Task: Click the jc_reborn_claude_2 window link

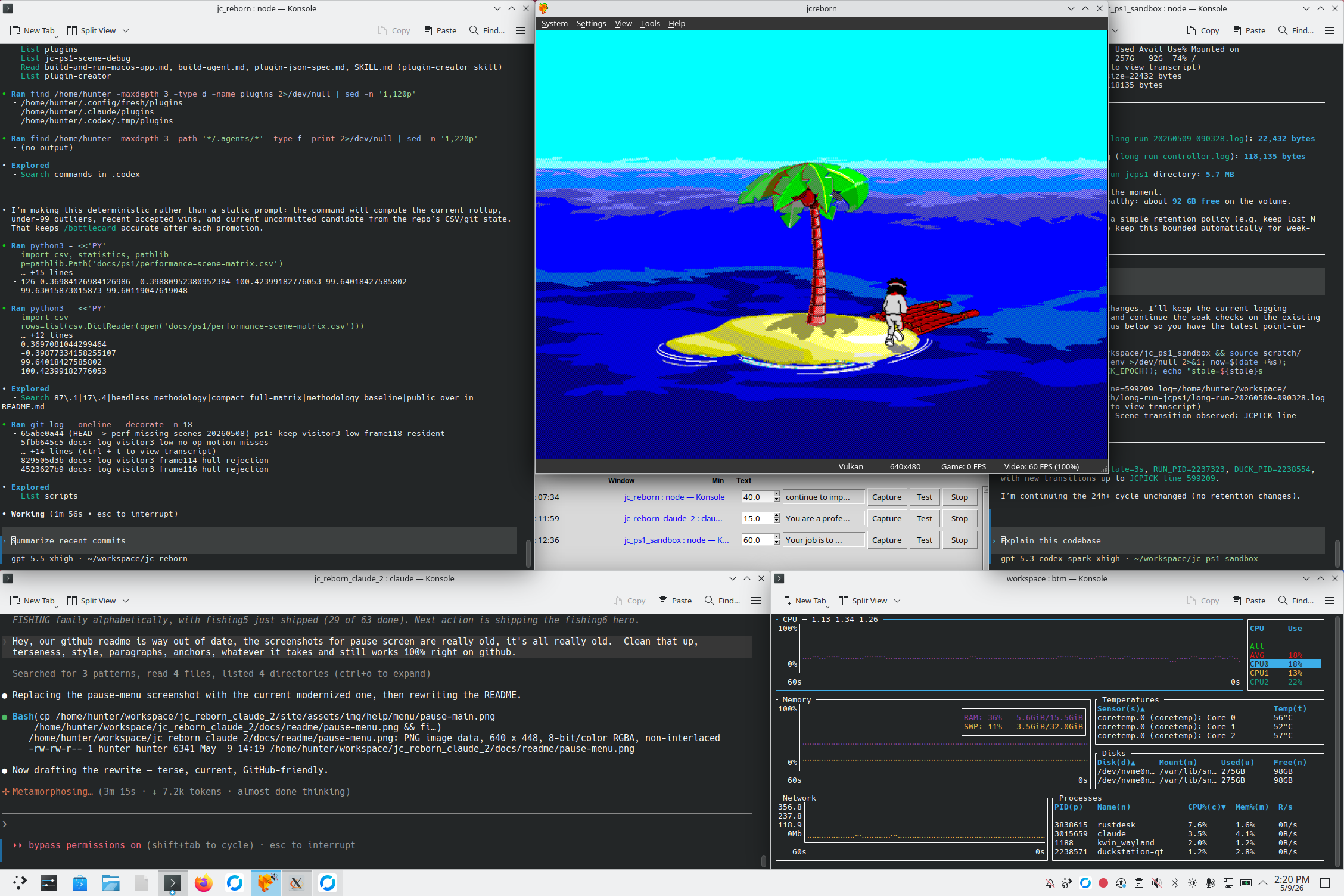Action: coord(673,518)
